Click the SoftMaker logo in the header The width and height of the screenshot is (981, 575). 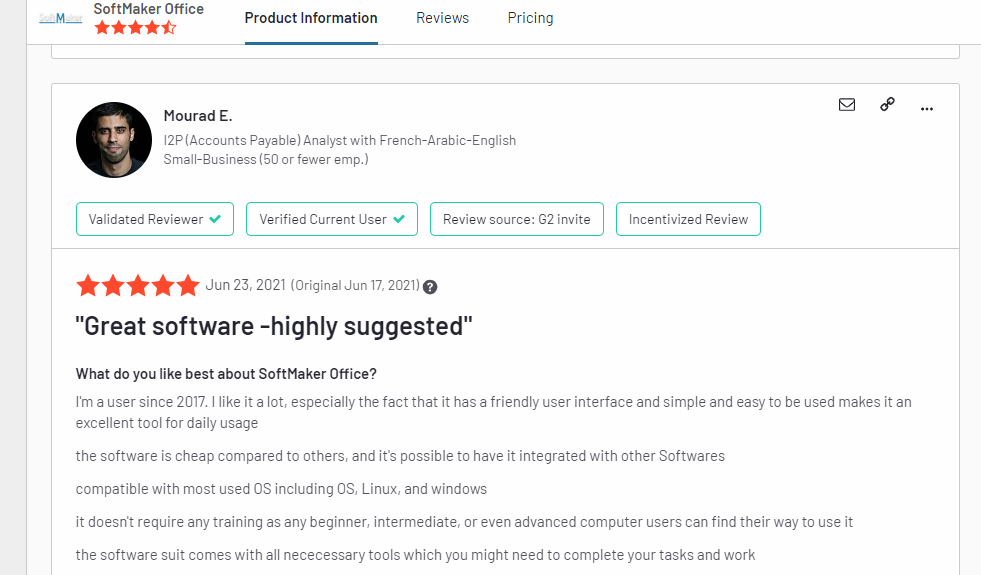[x=60, y=19]
